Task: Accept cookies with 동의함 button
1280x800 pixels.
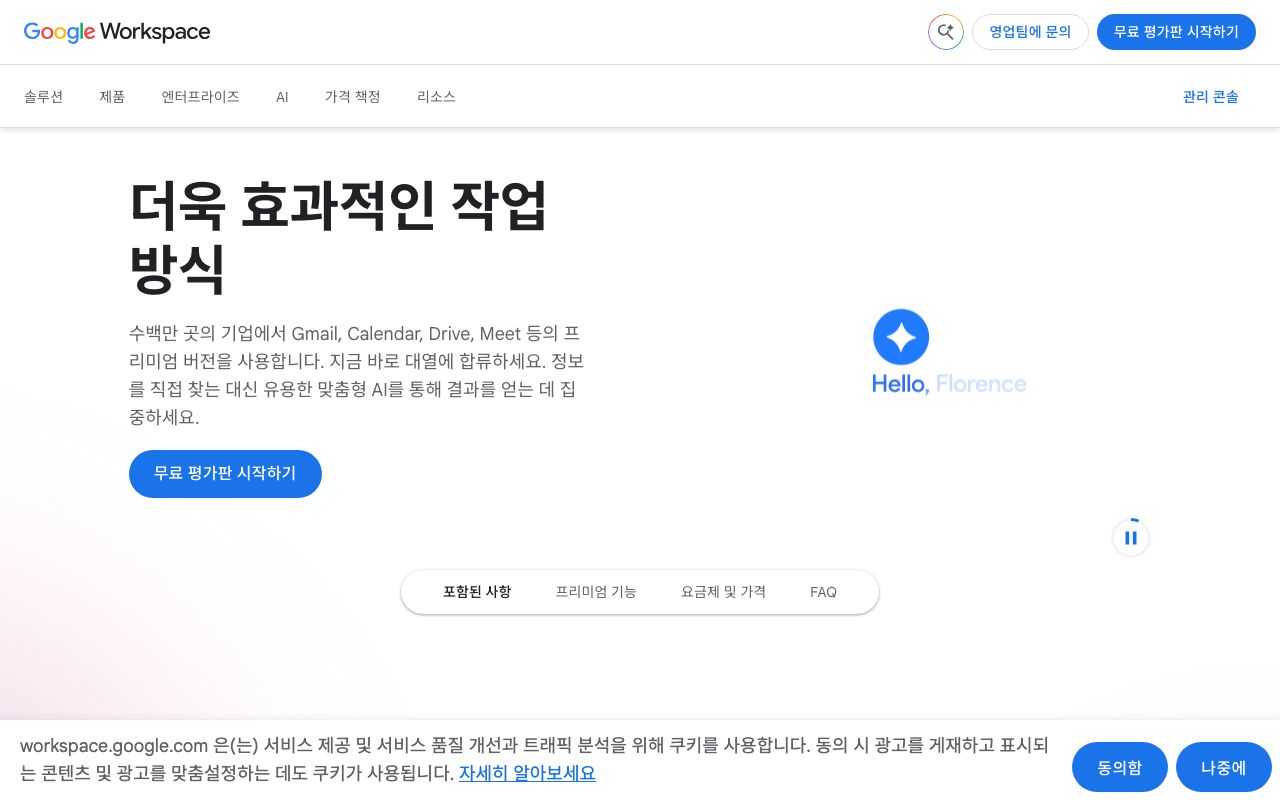Action: point(1120,768)
